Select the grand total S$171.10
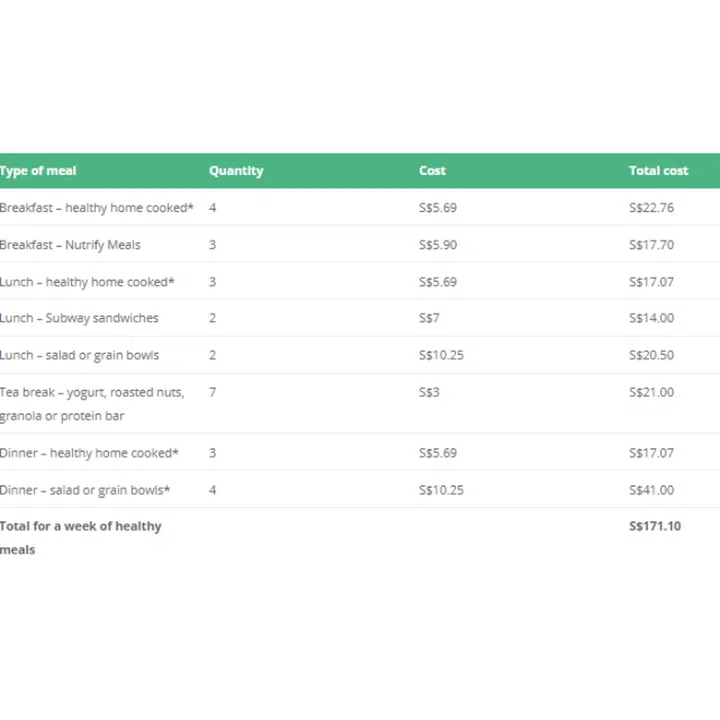720x720 pixels. (654, 526)
